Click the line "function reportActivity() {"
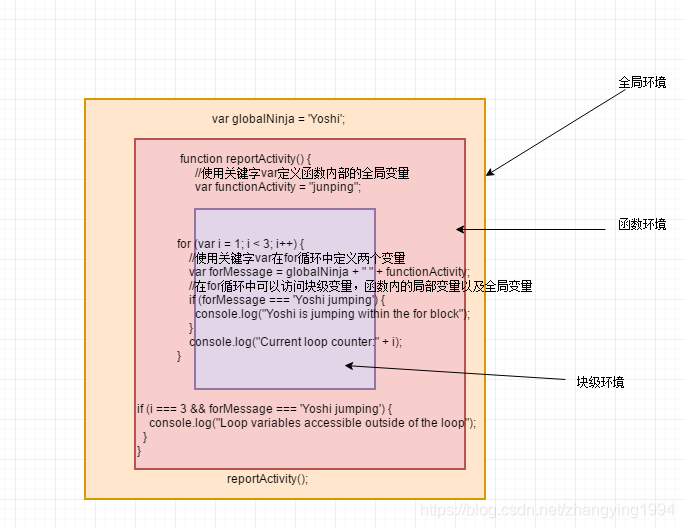Viewport: 684px width, 528px height. pyautogui.click(x=245, y=158)
